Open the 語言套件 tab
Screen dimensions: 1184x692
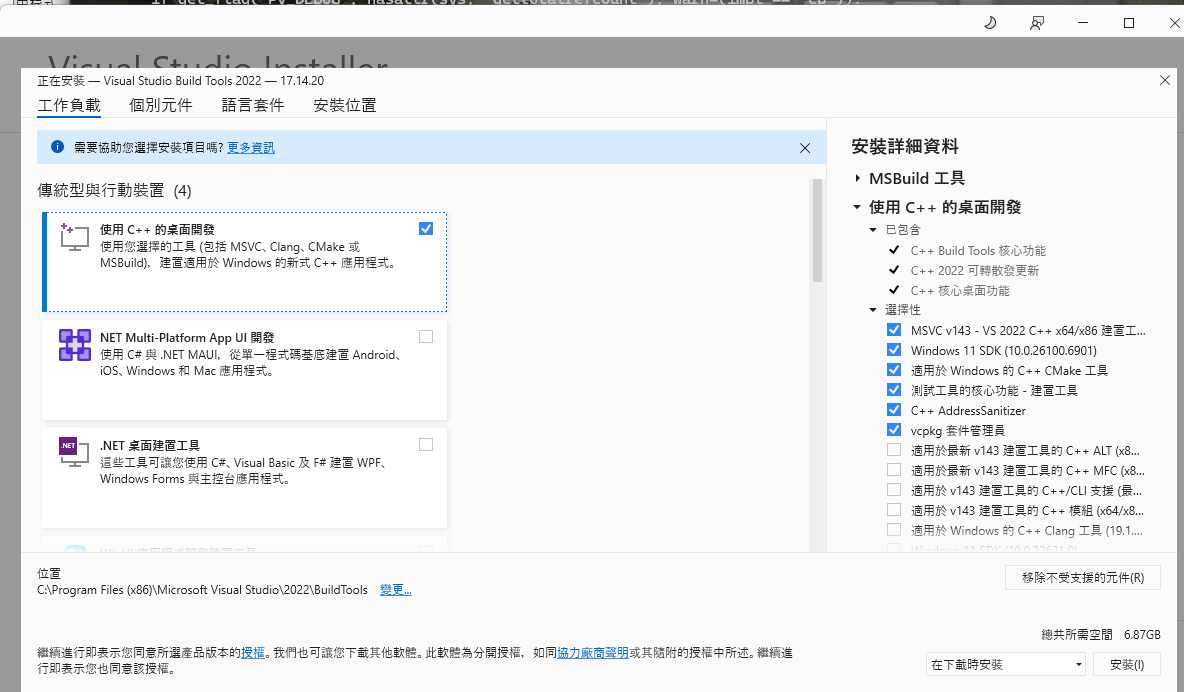(x=253, y=105)
